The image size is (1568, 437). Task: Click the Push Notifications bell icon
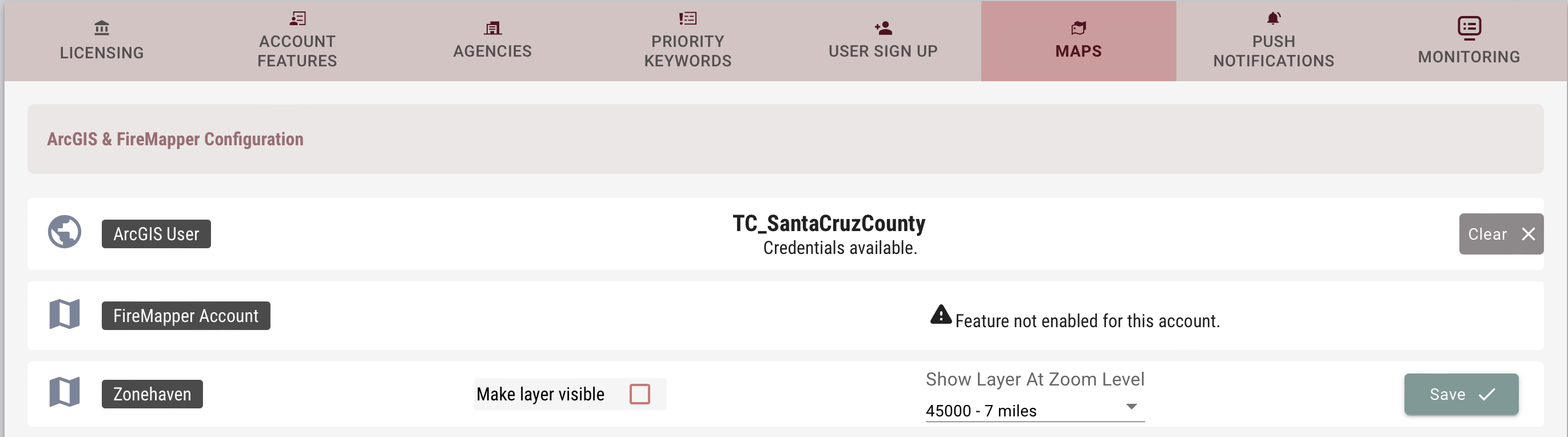(x=1273, y=18)
